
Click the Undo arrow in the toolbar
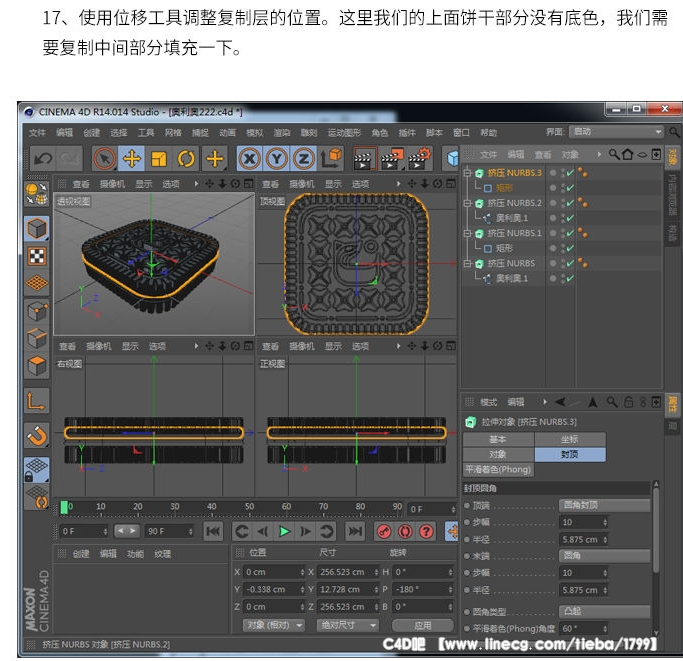tap(43, 159)
